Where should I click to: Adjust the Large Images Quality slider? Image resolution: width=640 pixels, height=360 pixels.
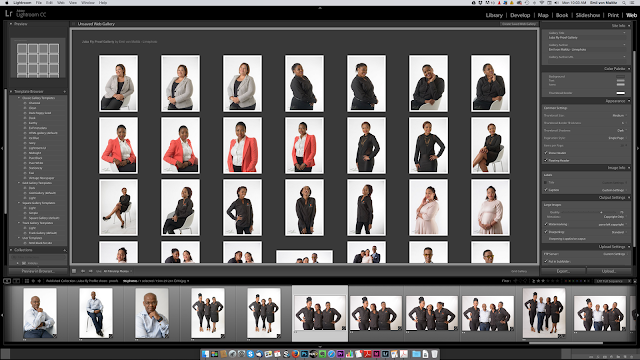pos(601,212)
